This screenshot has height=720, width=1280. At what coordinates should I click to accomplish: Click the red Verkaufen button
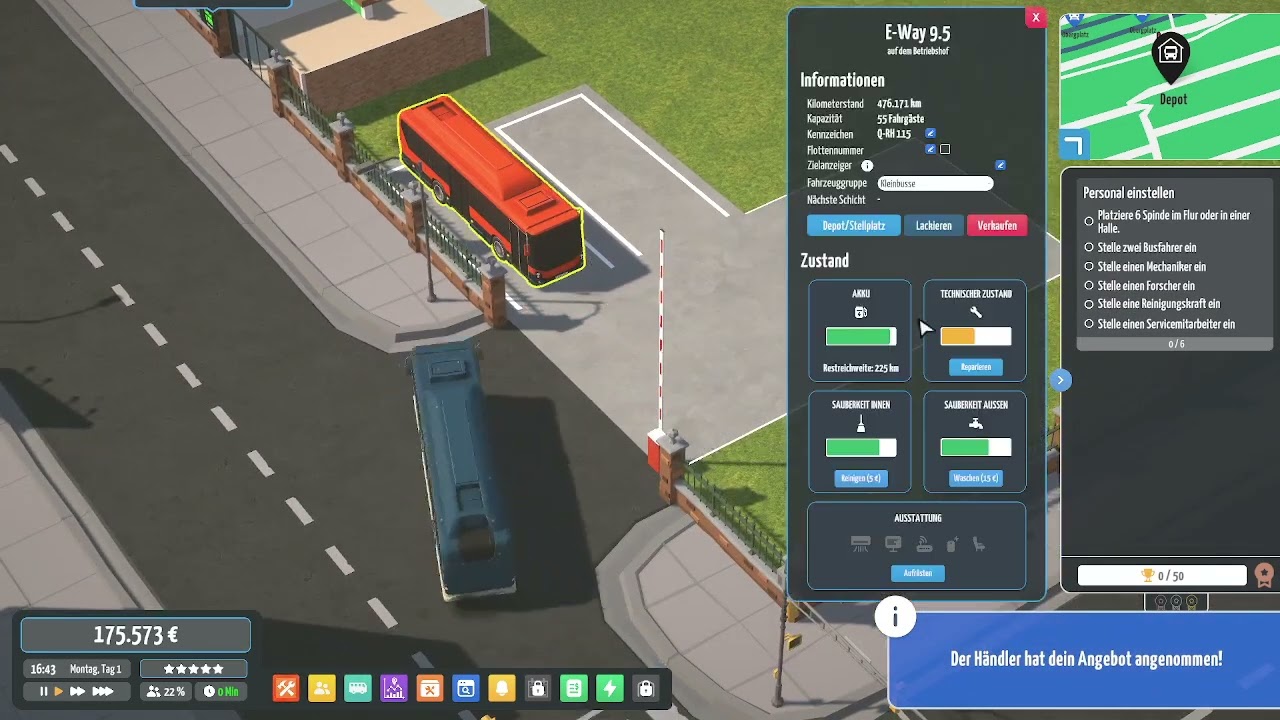(997, 225)
